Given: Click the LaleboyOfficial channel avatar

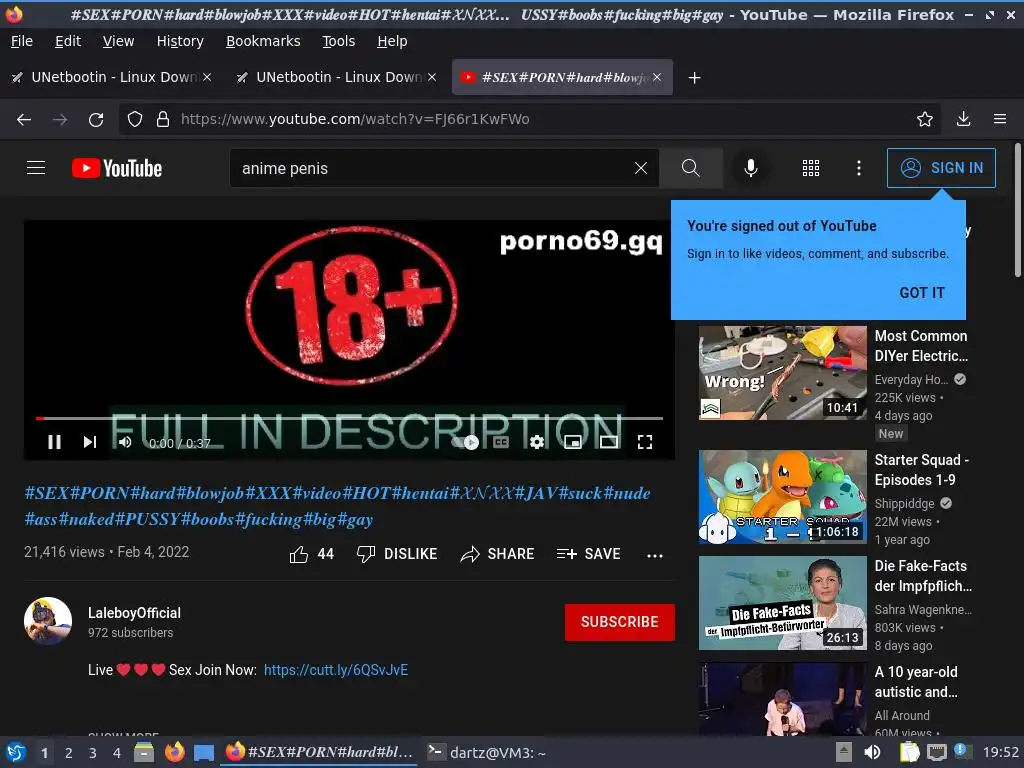Looking at the screenshot, I should [48, 620].
